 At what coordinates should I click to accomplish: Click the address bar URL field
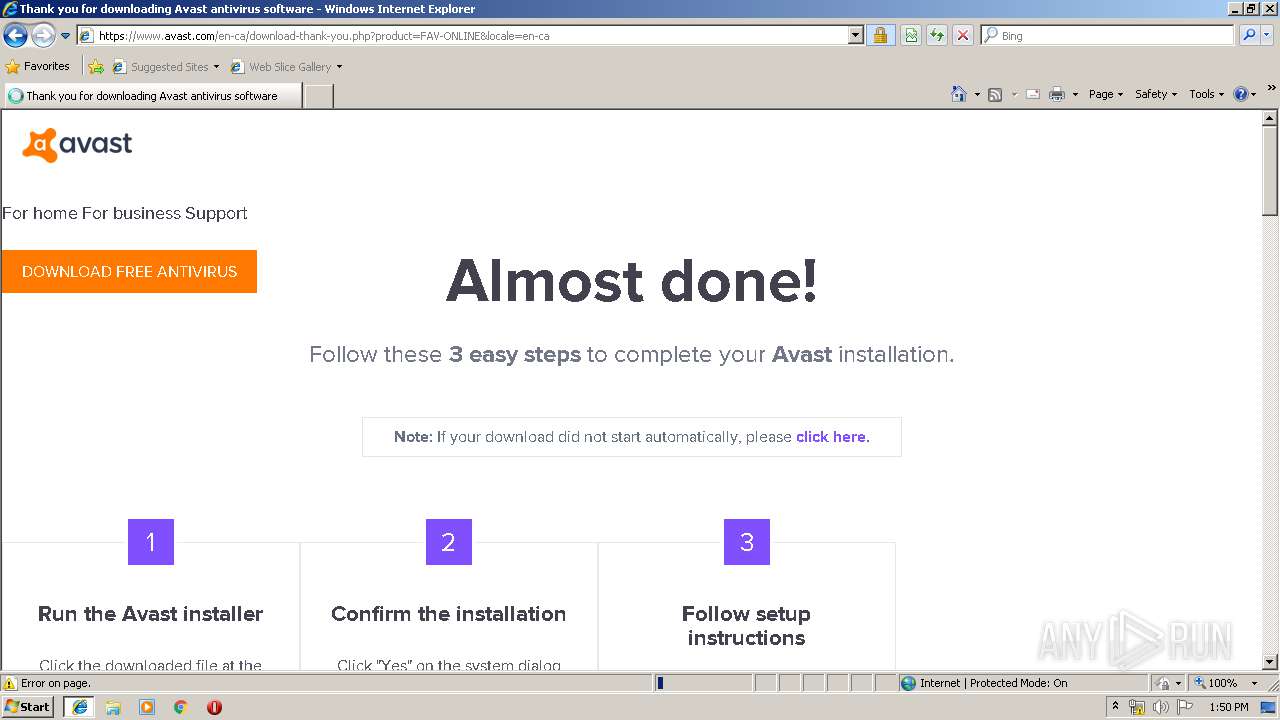click(x=462, y=36)
